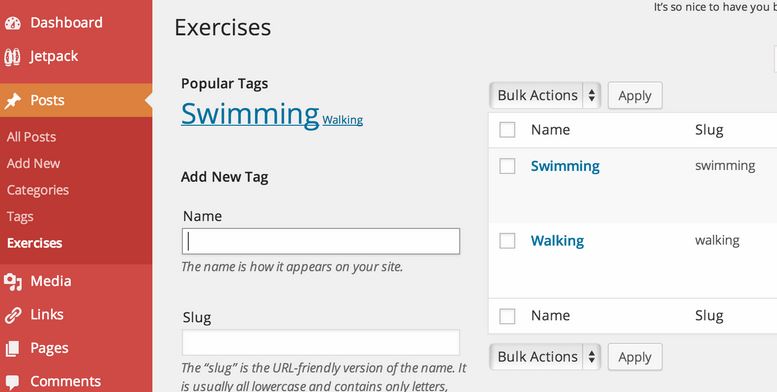Viewport: 777px width, 392px height.
Task: Focus the tag Slug input field
Action: click(x=321, y=342)
